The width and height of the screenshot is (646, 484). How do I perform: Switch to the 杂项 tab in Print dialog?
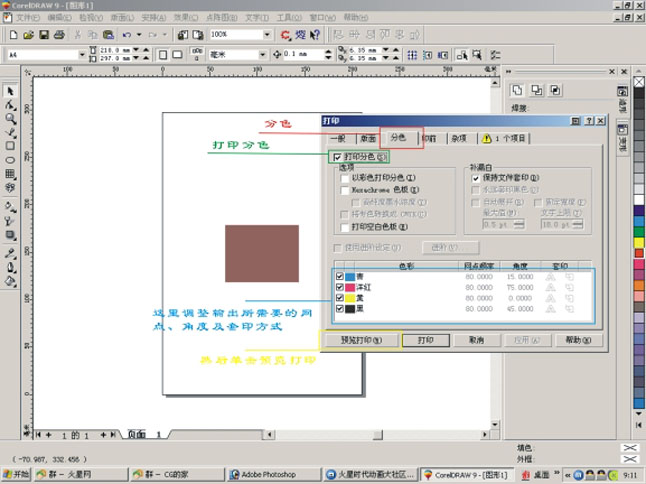459,138
